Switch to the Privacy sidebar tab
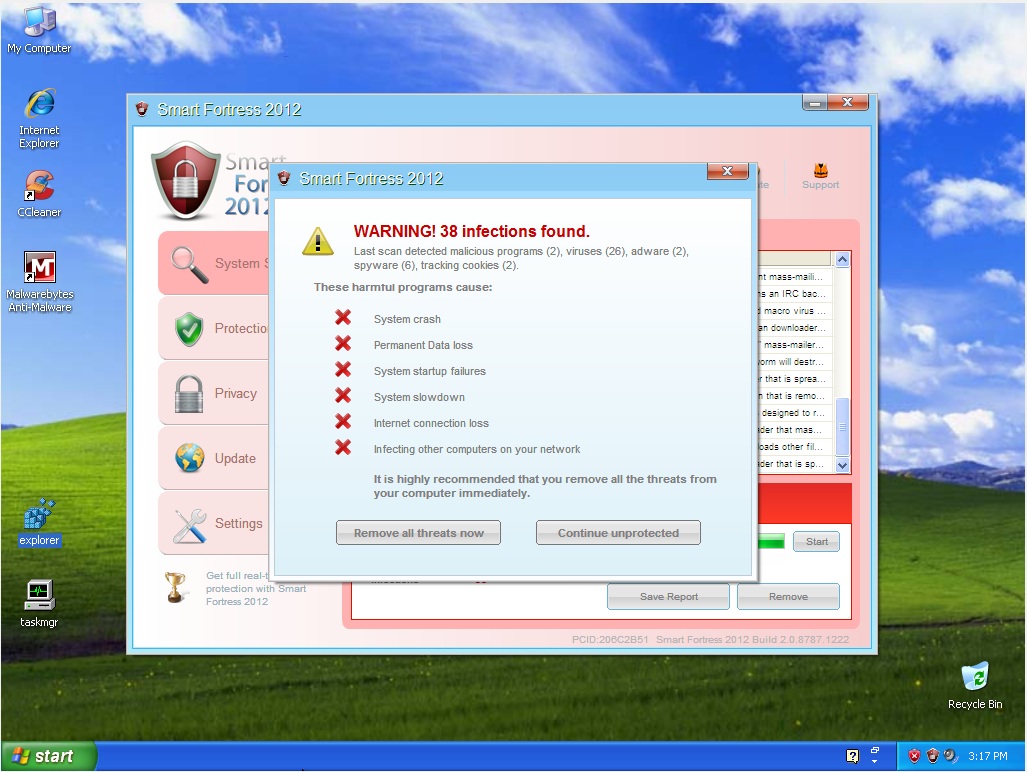This screenshot has width=1027, height=772. point(214,393)
